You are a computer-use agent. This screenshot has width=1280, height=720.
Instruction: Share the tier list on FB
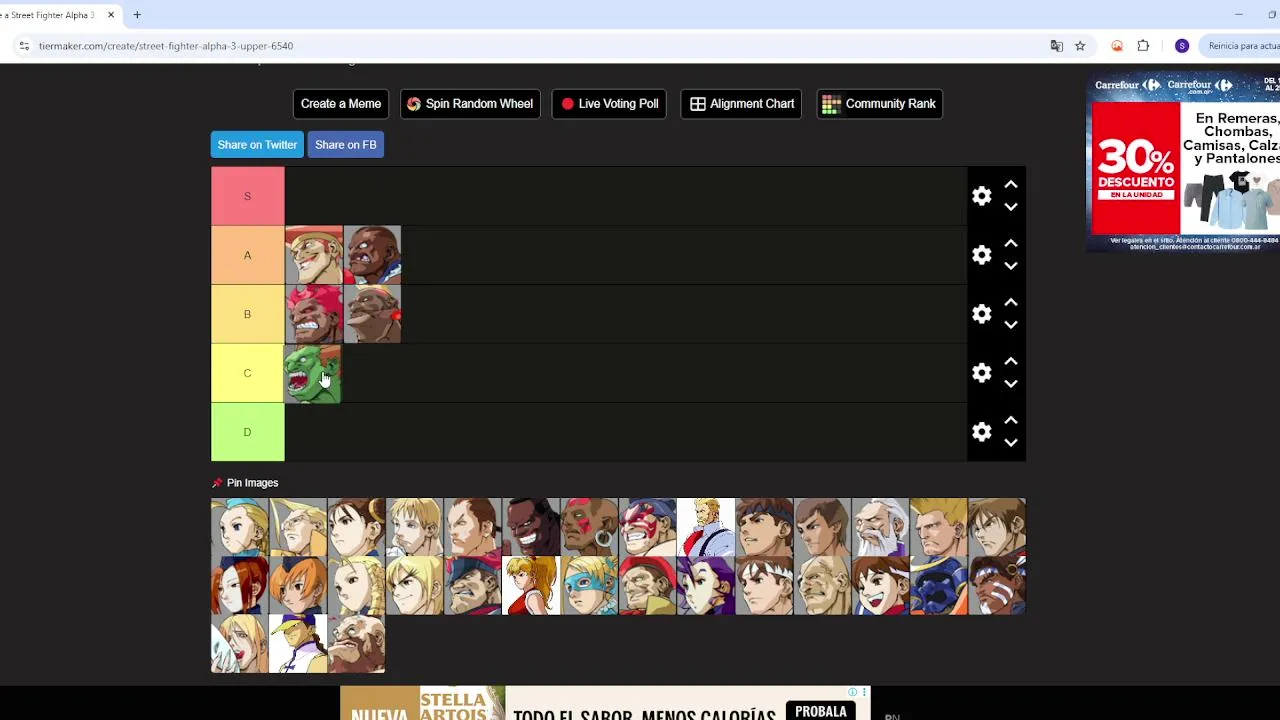(x=346, y=145)
